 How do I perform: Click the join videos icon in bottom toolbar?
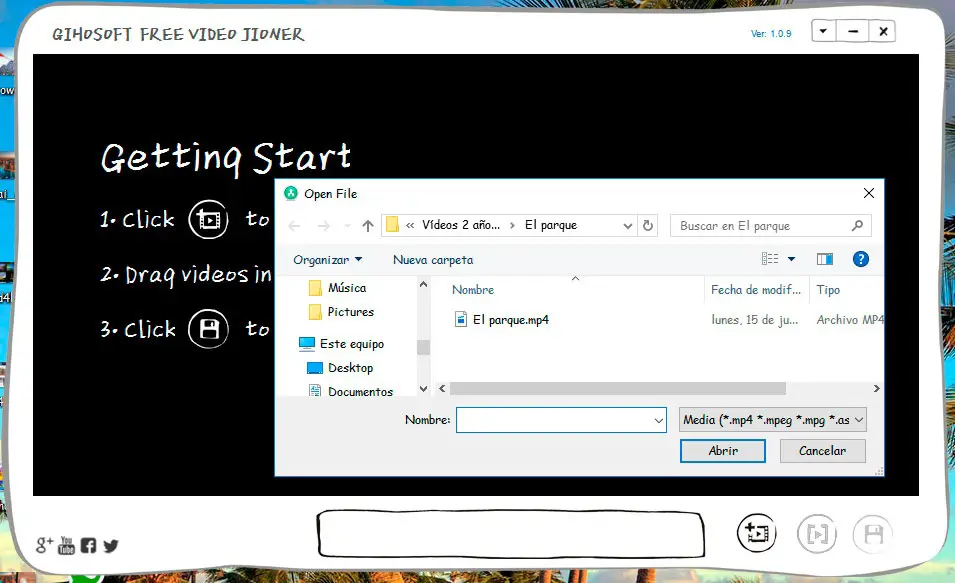coord(817,534)
